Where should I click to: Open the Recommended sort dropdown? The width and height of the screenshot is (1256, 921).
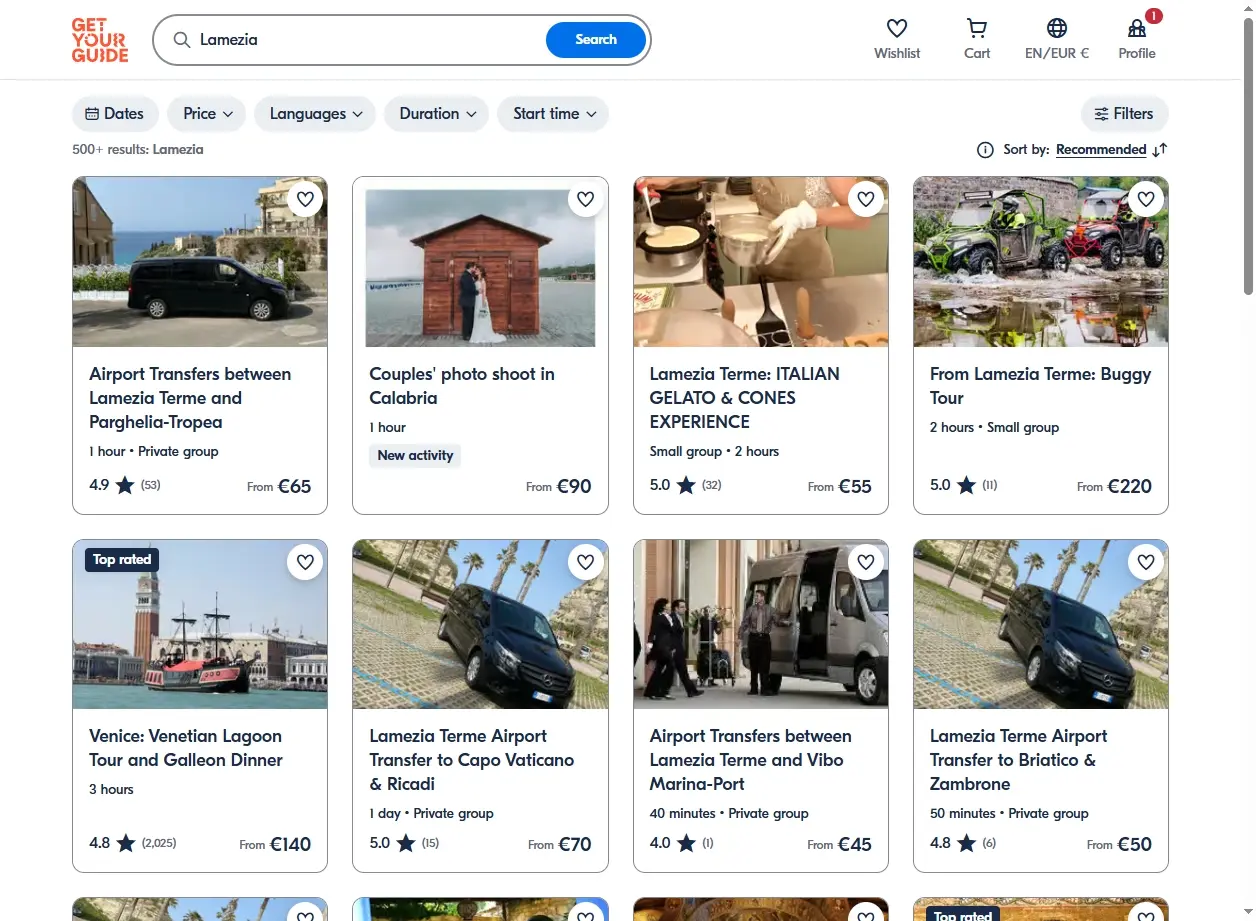1101,150
